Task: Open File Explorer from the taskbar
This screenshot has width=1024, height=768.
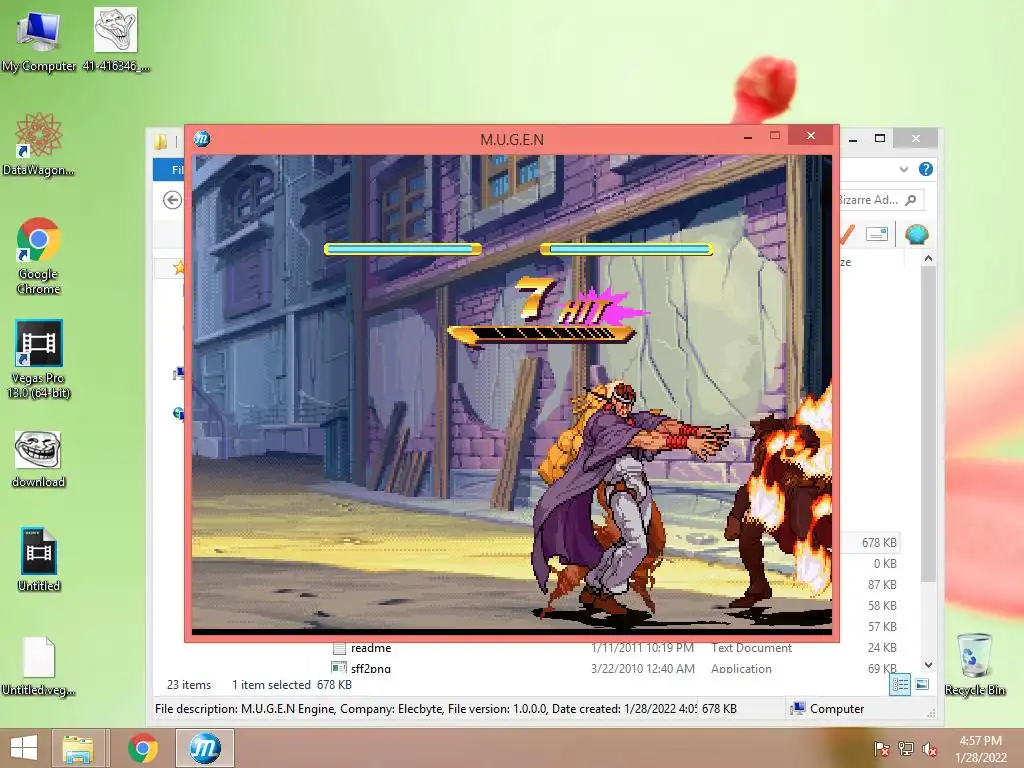Action: coord(78,748)
